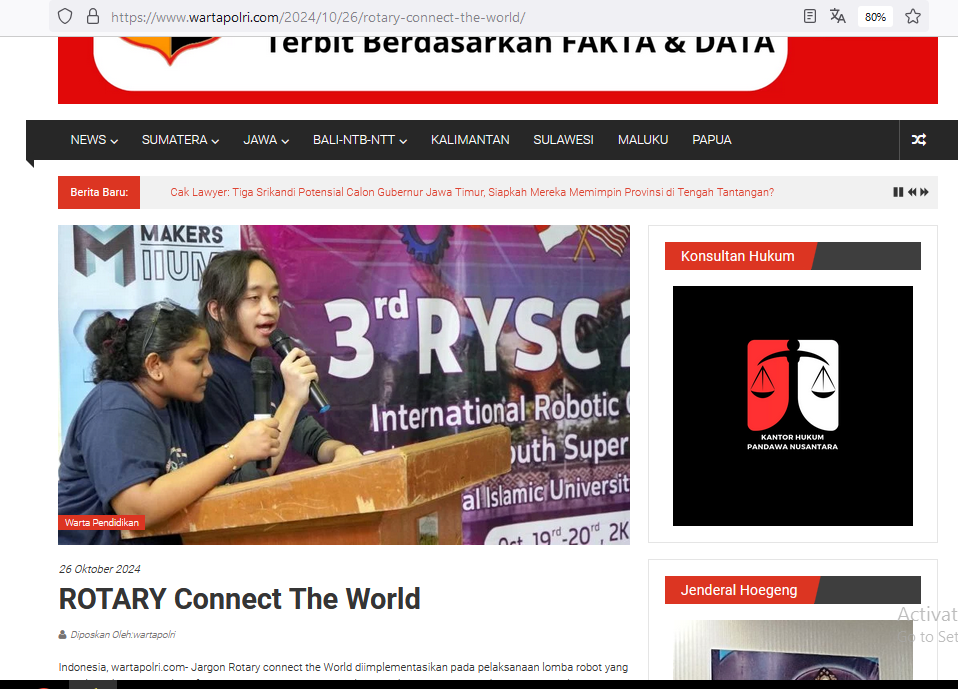
Task: Open the KALIMANTAN menu item
Action: (x=470, y=140)
